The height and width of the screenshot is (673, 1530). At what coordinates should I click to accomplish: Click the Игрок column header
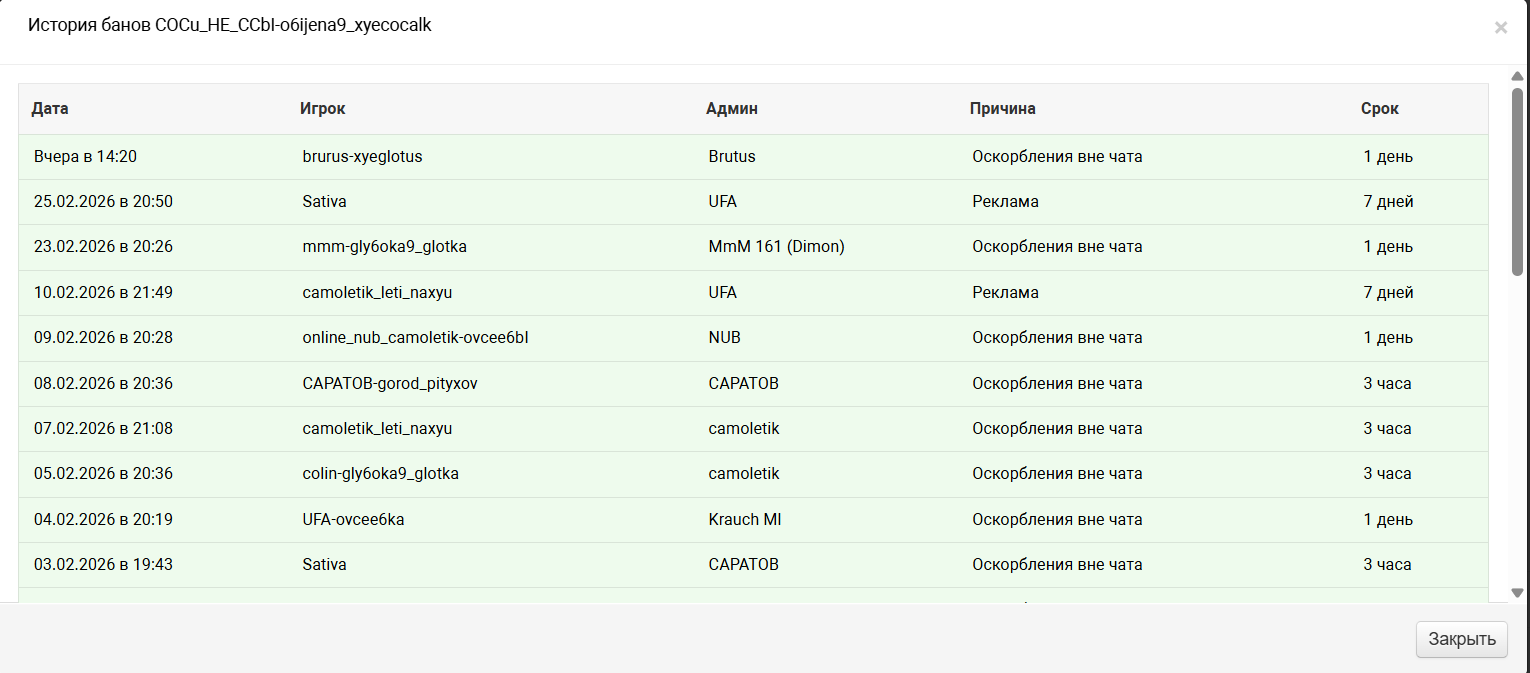(x=322, y=109)
